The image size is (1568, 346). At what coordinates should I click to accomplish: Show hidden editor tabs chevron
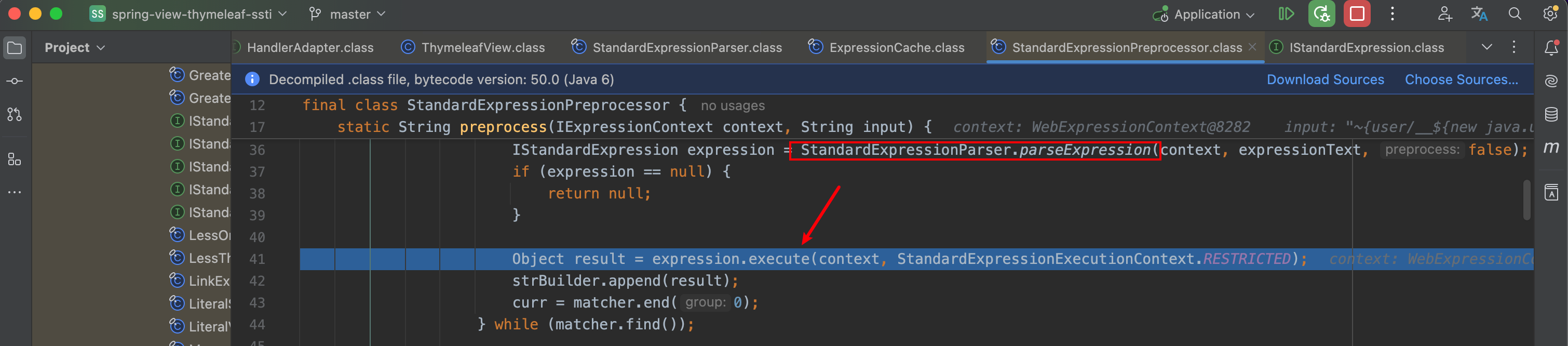tap(1487, 47)
